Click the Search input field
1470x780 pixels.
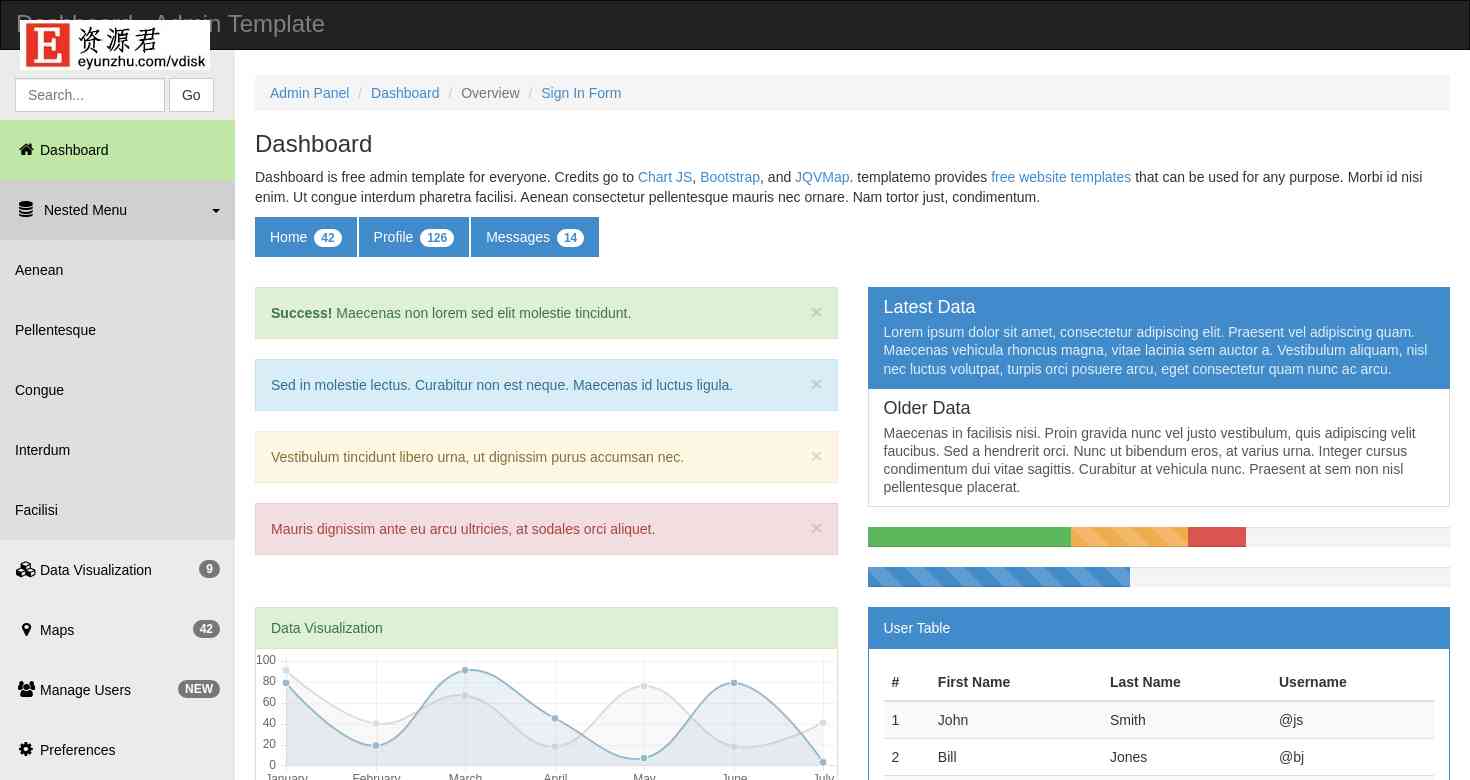pyautogui.click(x=90, y=95)
